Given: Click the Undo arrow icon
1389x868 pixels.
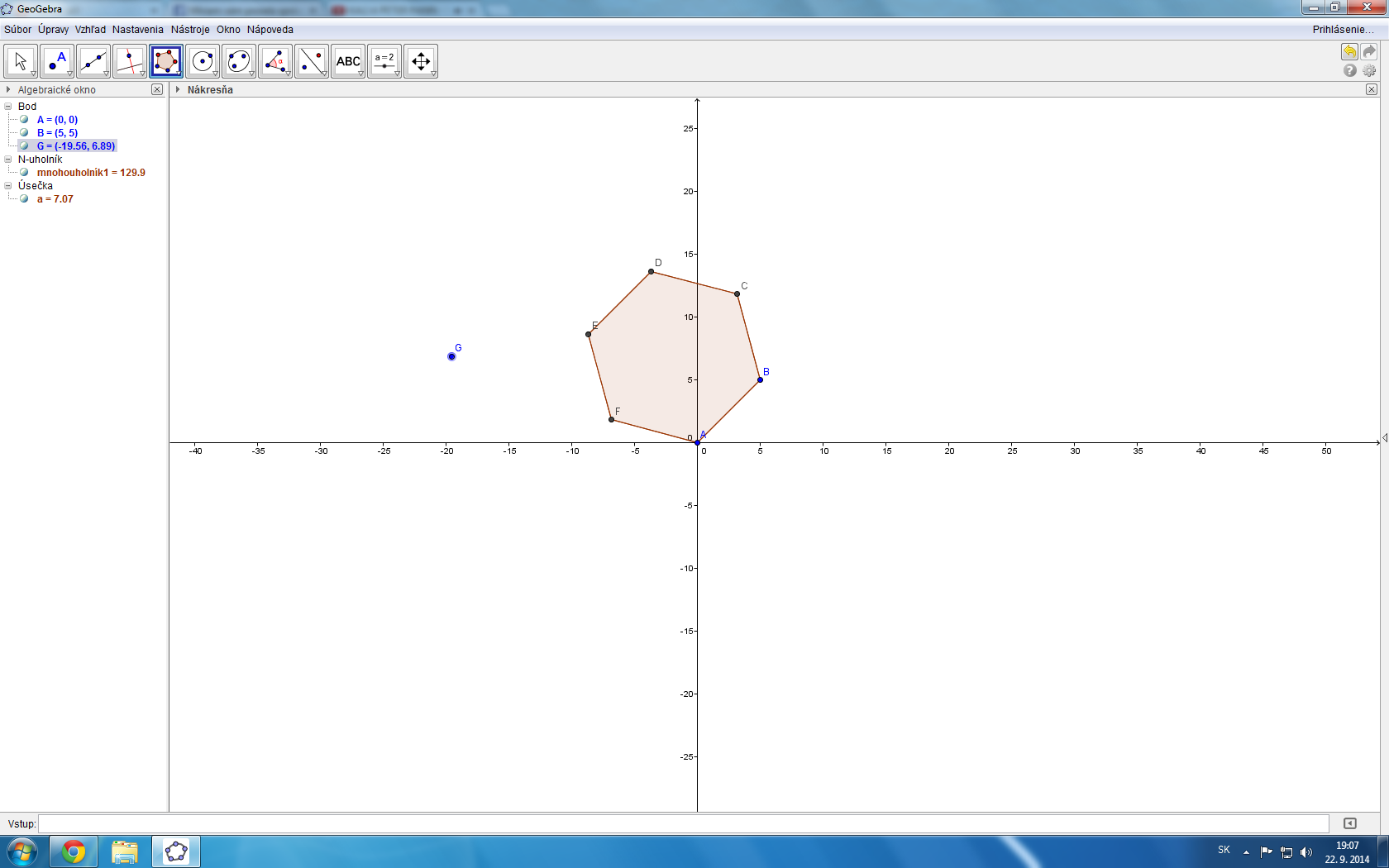Looking at the screenshot, I should click(x=1349, y=52).
